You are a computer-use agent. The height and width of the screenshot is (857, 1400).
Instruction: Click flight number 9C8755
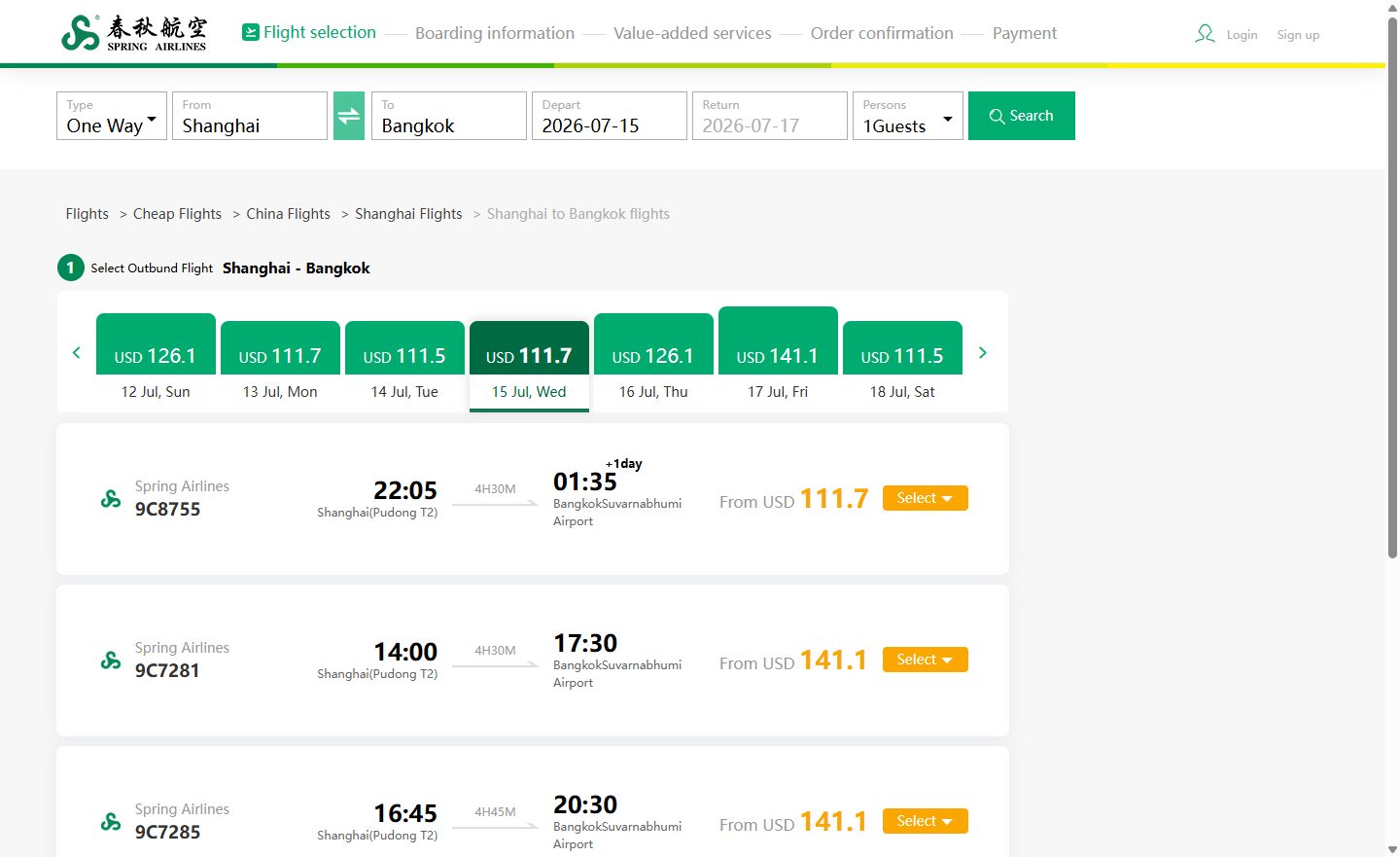pos(167,509)
